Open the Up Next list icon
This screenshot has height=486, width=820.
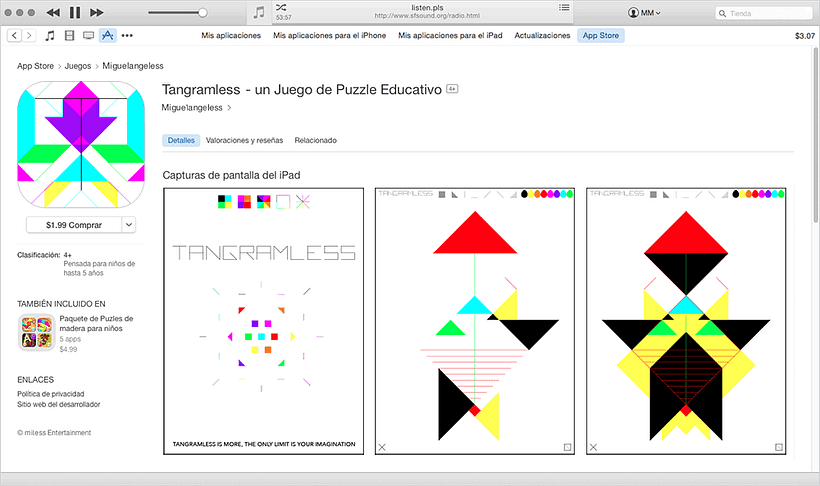pos(565,8)
